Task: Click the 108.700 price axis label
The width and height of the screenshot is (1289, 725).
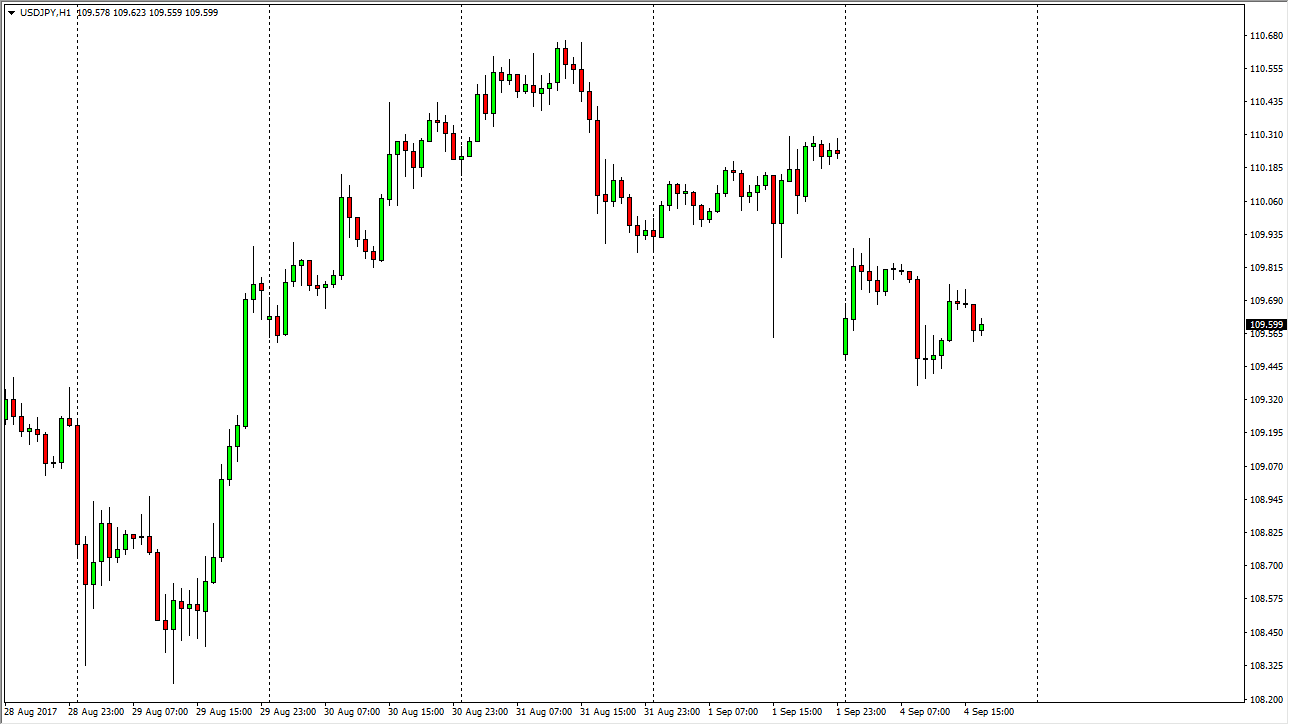Action: pos(1265,565)
